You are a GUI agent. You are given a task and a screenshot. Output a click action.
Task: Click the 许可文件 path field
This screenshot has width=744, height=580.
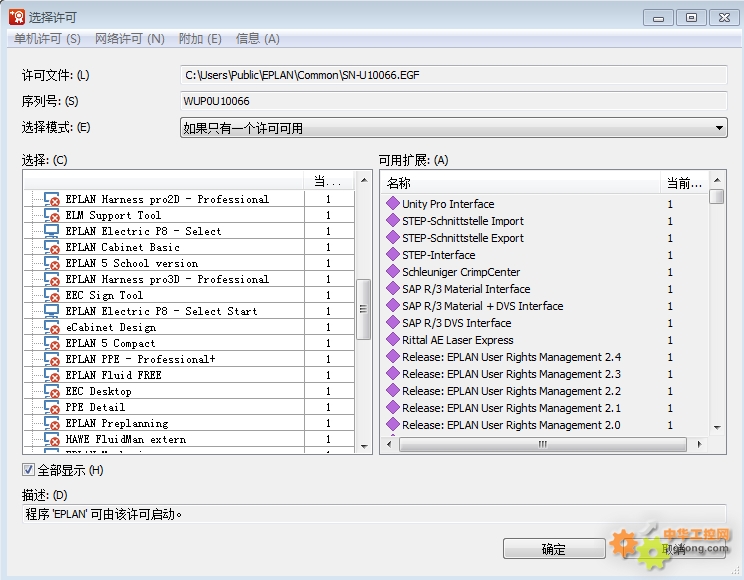click(x=453, y=75)
